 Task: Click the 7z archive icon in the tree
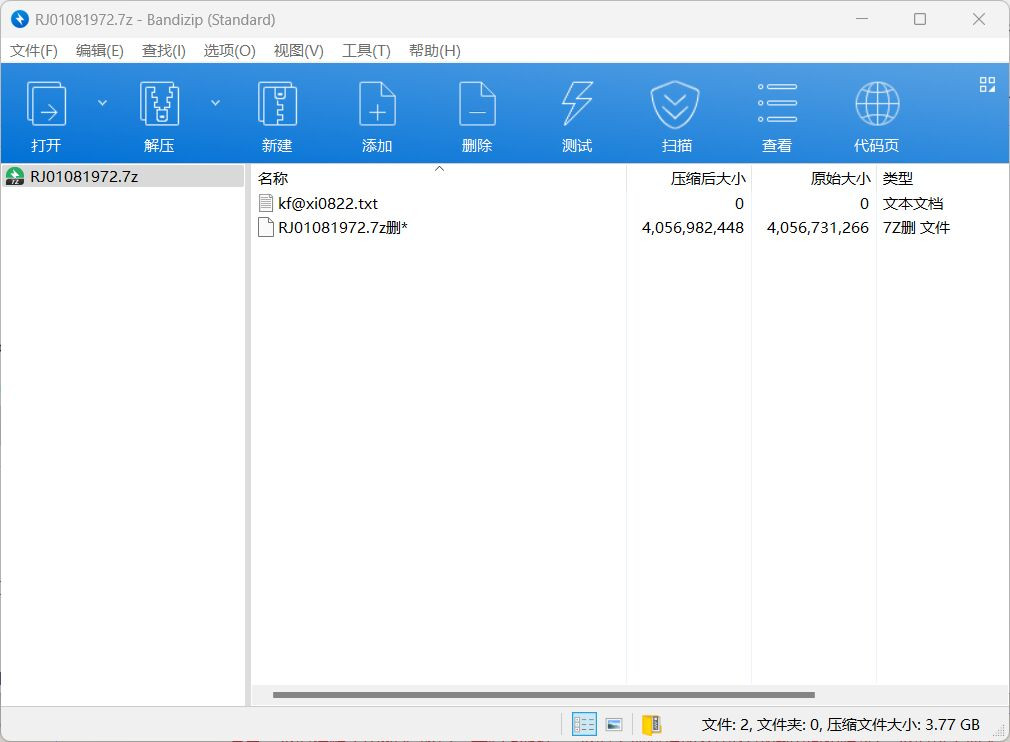click(x=15, y=176)
